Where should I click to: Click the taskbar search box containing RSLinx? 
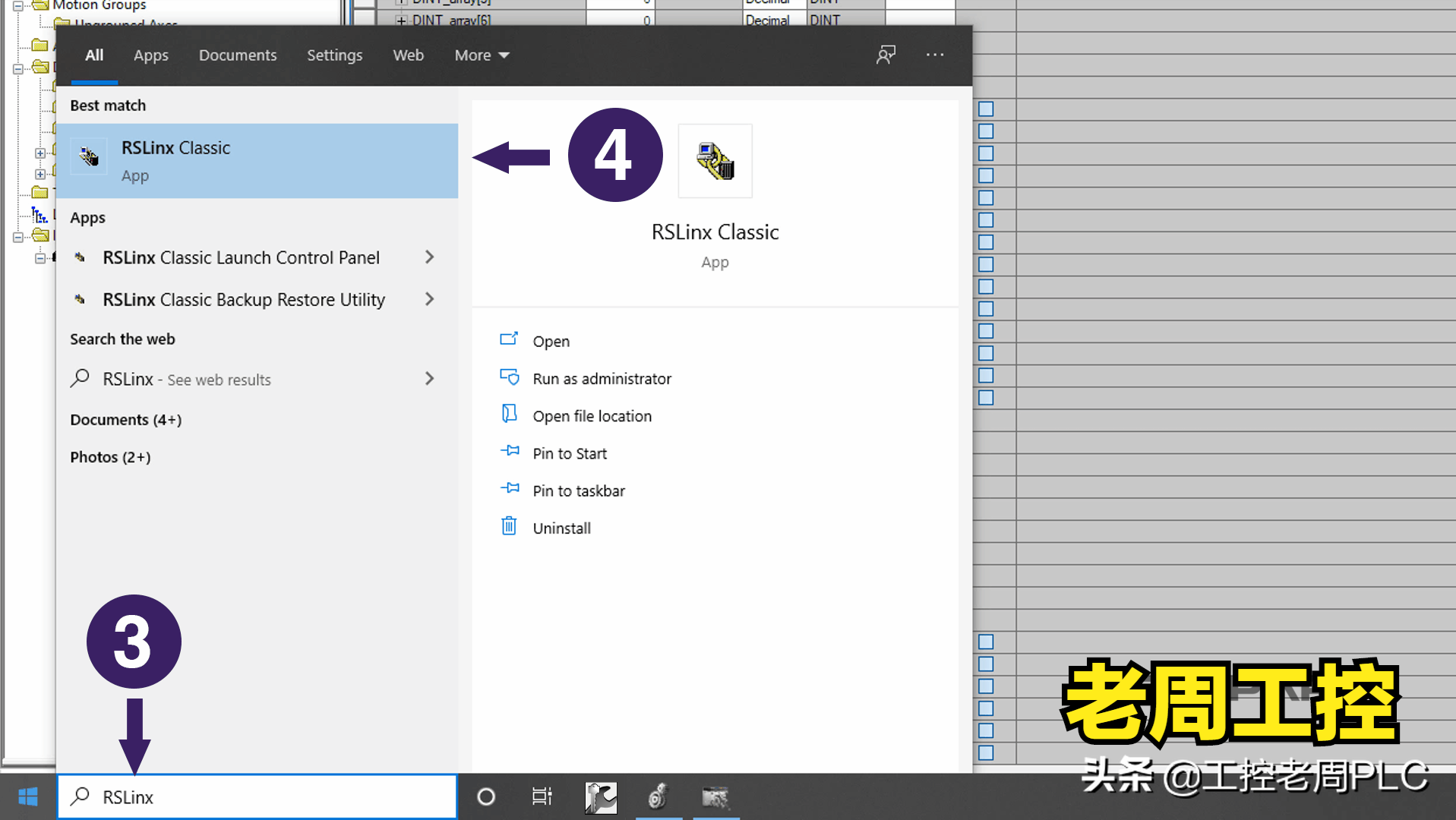(257, 796)
